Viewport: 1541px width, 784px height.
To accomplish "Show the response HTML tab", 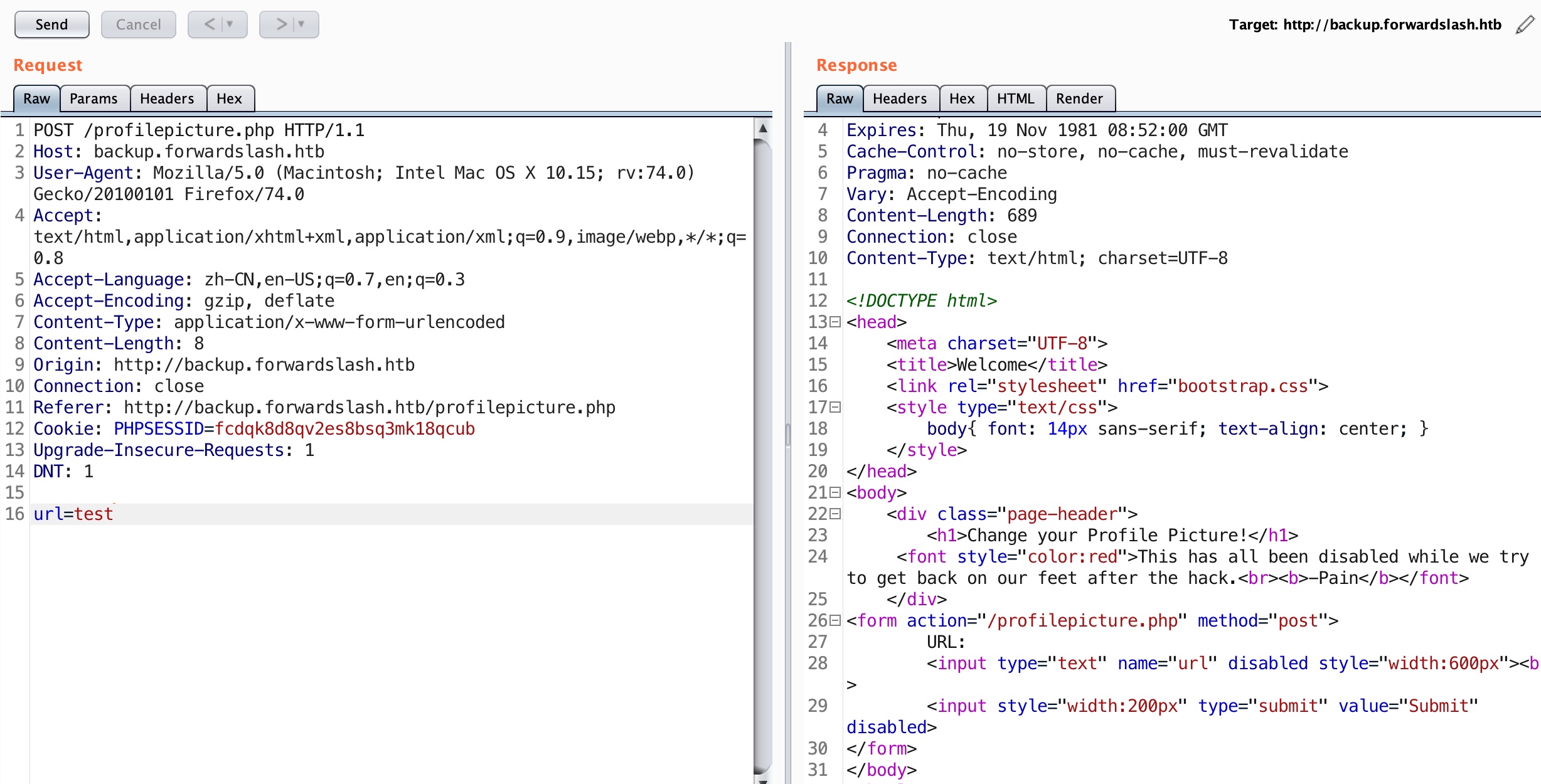I will (1015, 98).
